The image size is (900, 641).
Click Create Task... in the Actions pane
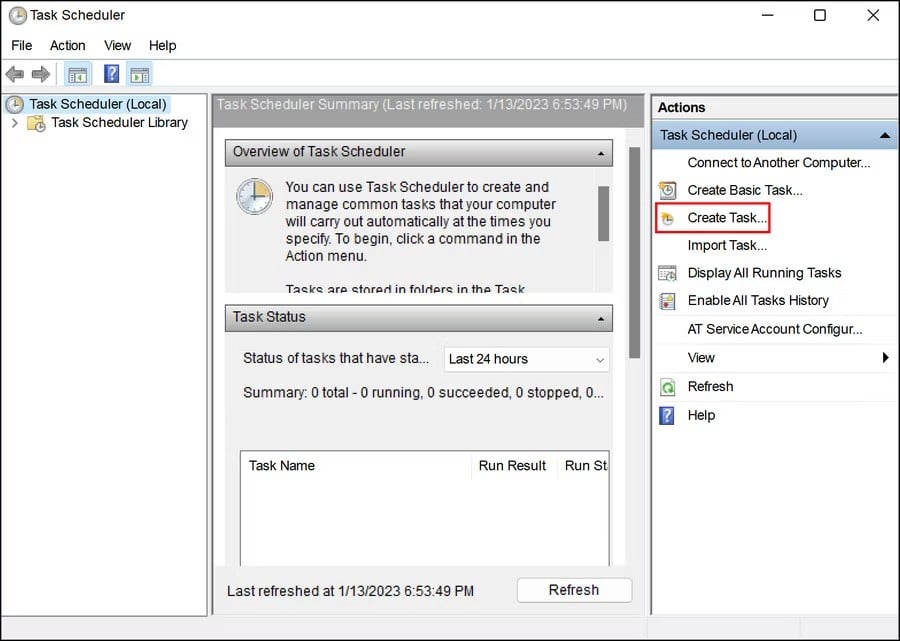pyautogui.click(x=727, y=218)
